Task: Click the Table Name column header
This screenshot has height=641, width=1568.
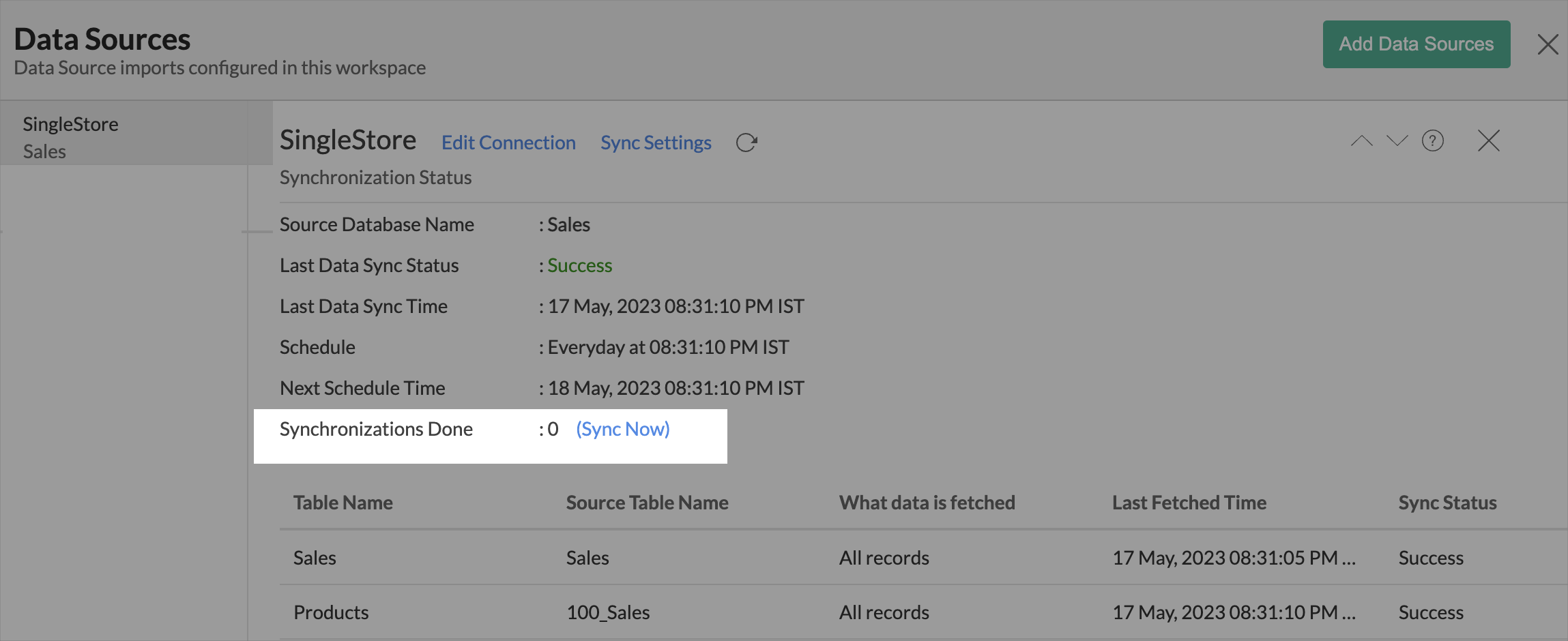Action: 343,503
